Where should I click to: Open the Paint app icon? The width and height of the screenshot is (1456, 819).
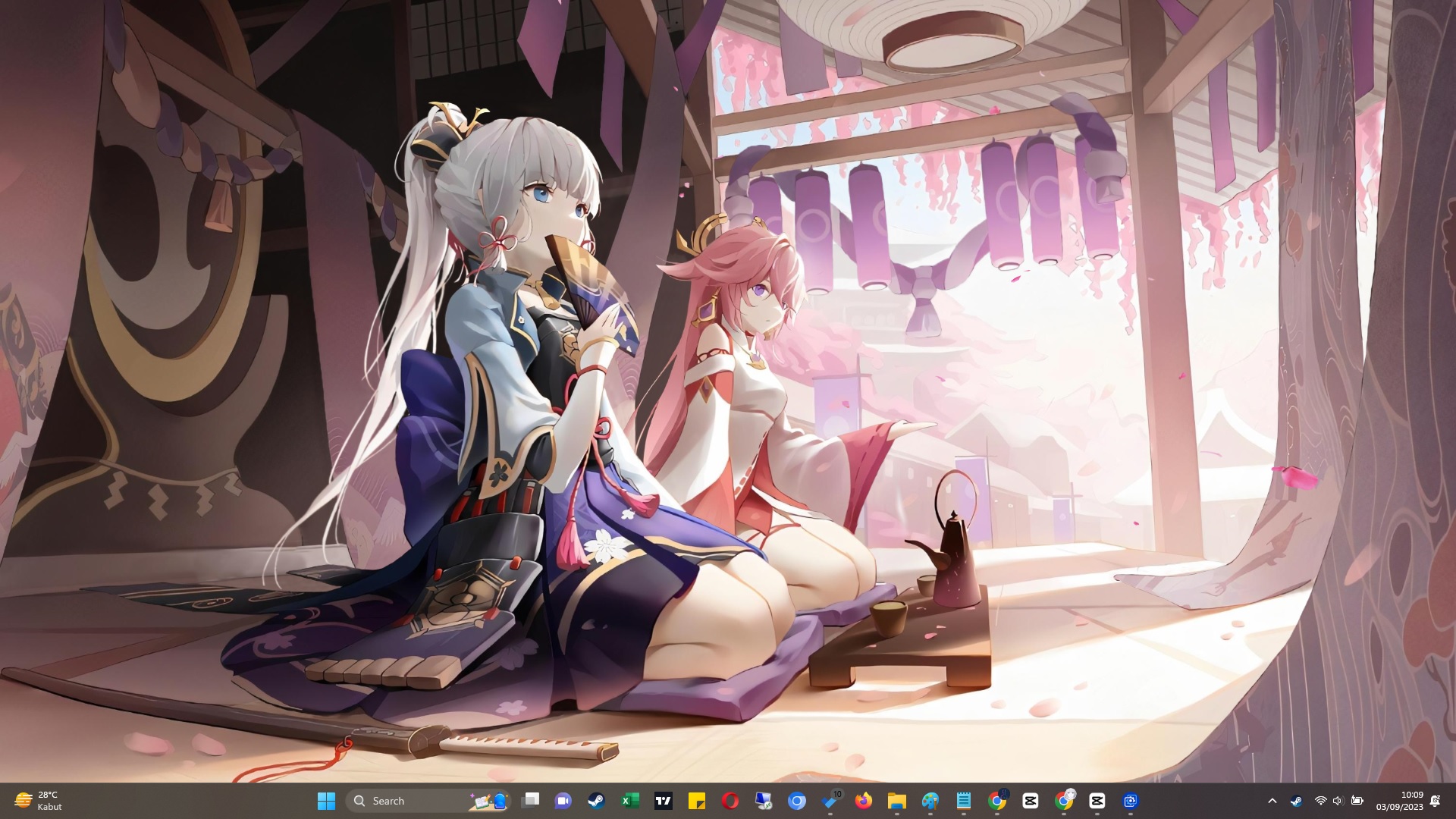930,801
